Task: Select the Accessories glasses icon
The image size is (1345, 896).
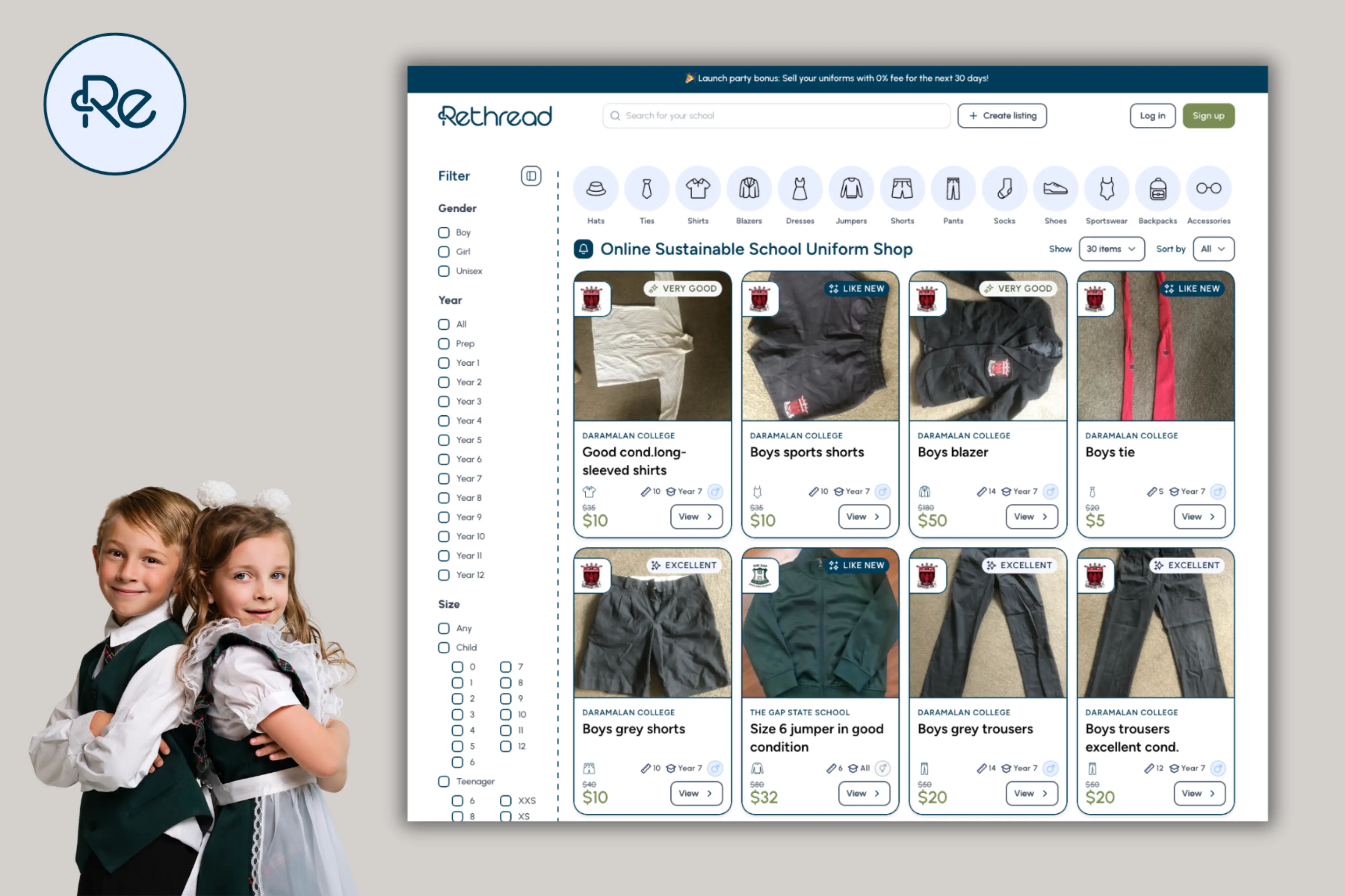Action: (x=1208, y=189)
